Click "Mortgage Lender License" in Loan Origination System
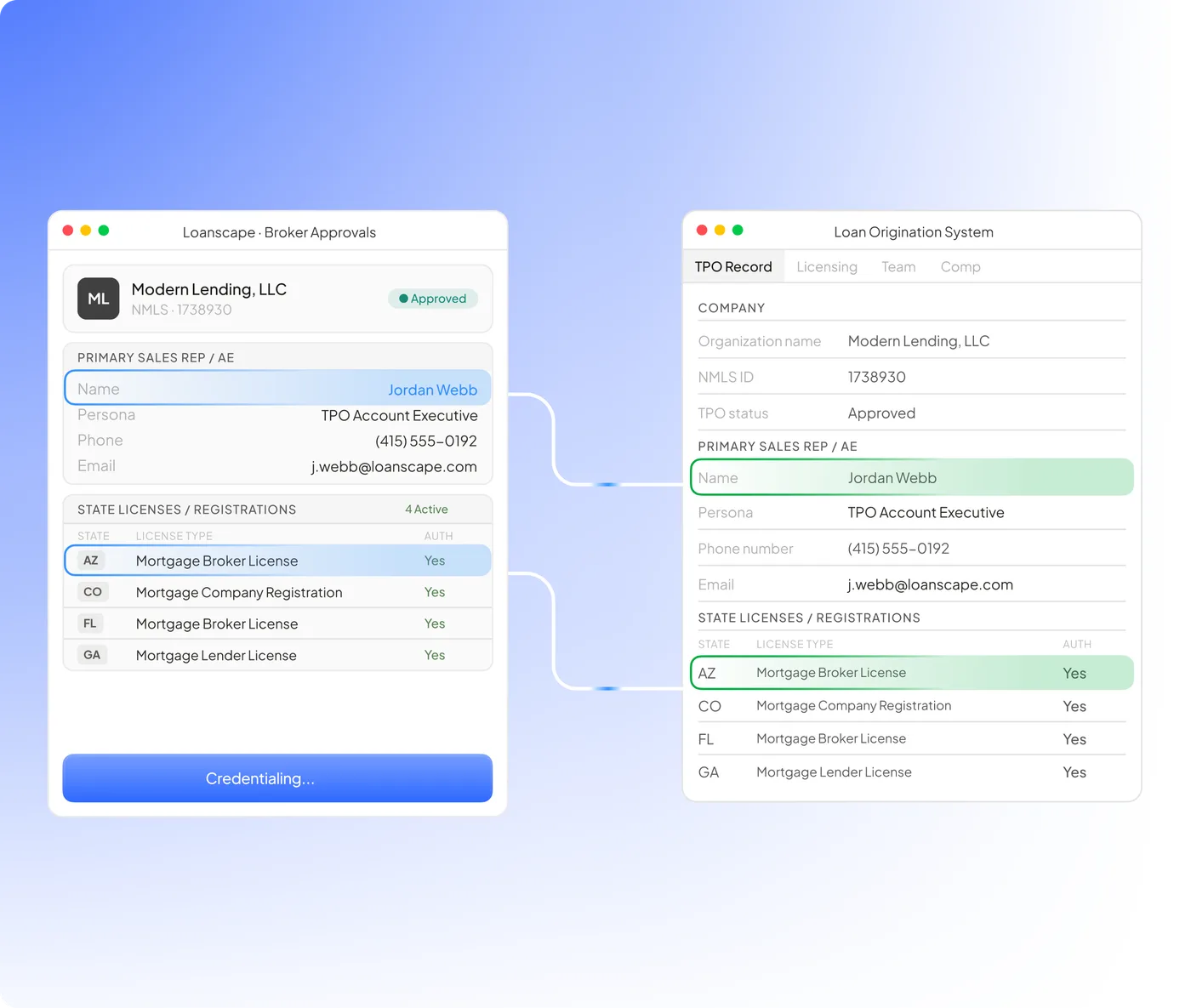Image resolution: width=1191 pixels, height=1008 pixels. [x=834, y=772]
